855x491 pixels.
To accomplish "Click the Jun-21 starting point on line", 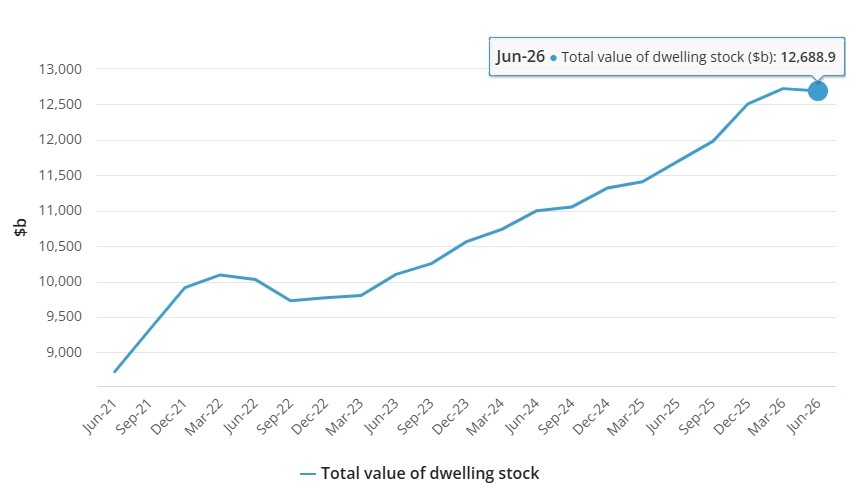I will (114, 372).
